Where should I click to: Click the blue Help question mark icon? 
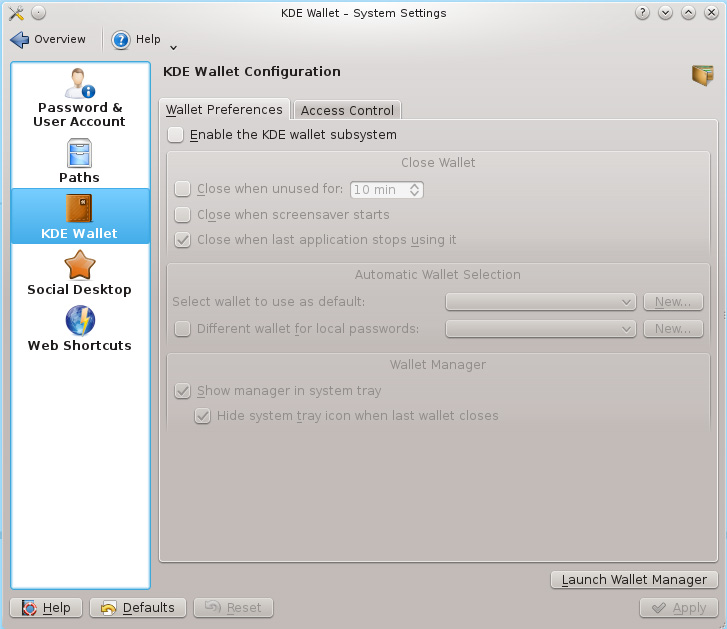tap(121, 40)
